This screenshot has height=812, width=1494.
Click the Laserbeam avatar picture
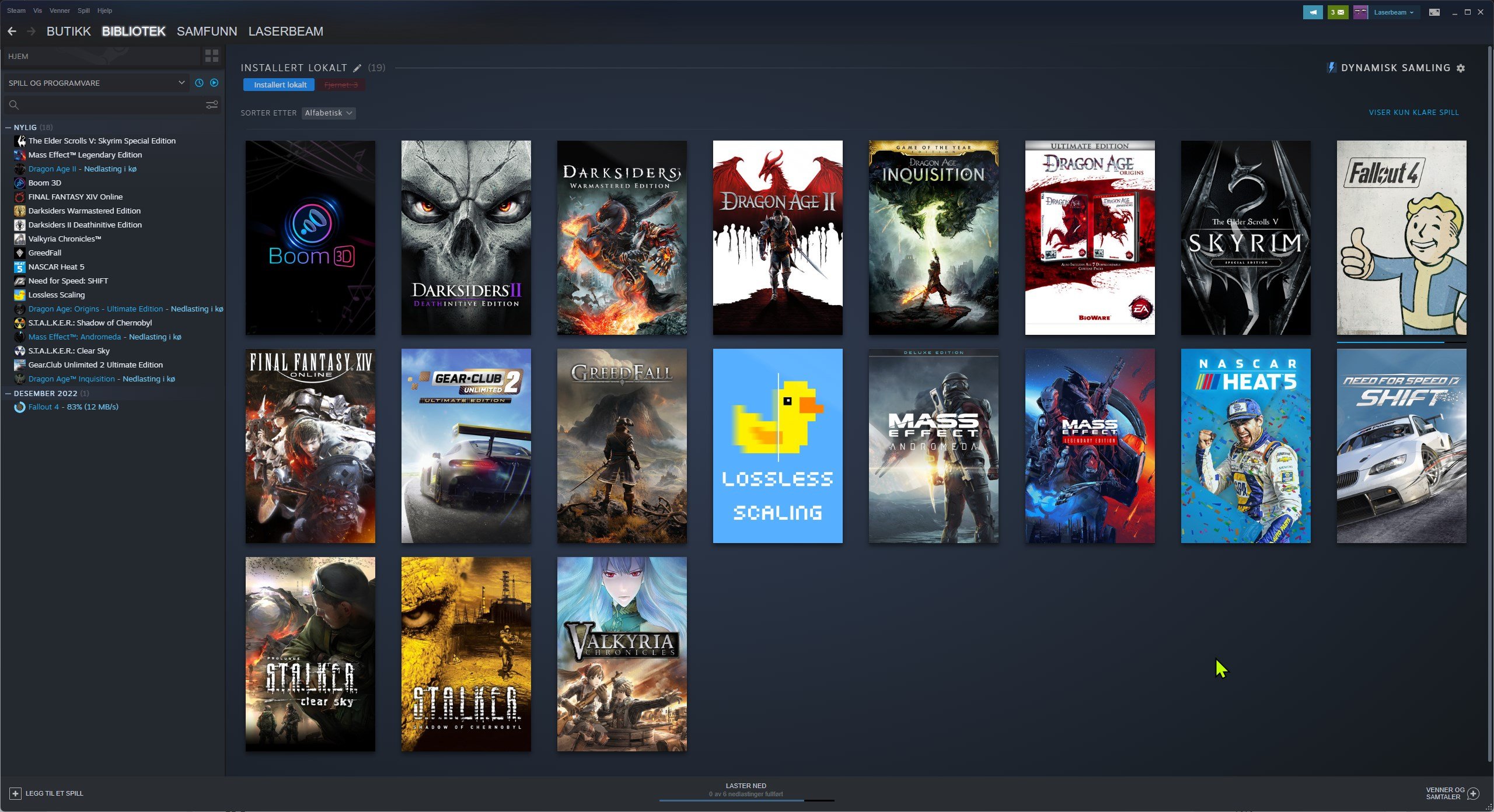1360,12
